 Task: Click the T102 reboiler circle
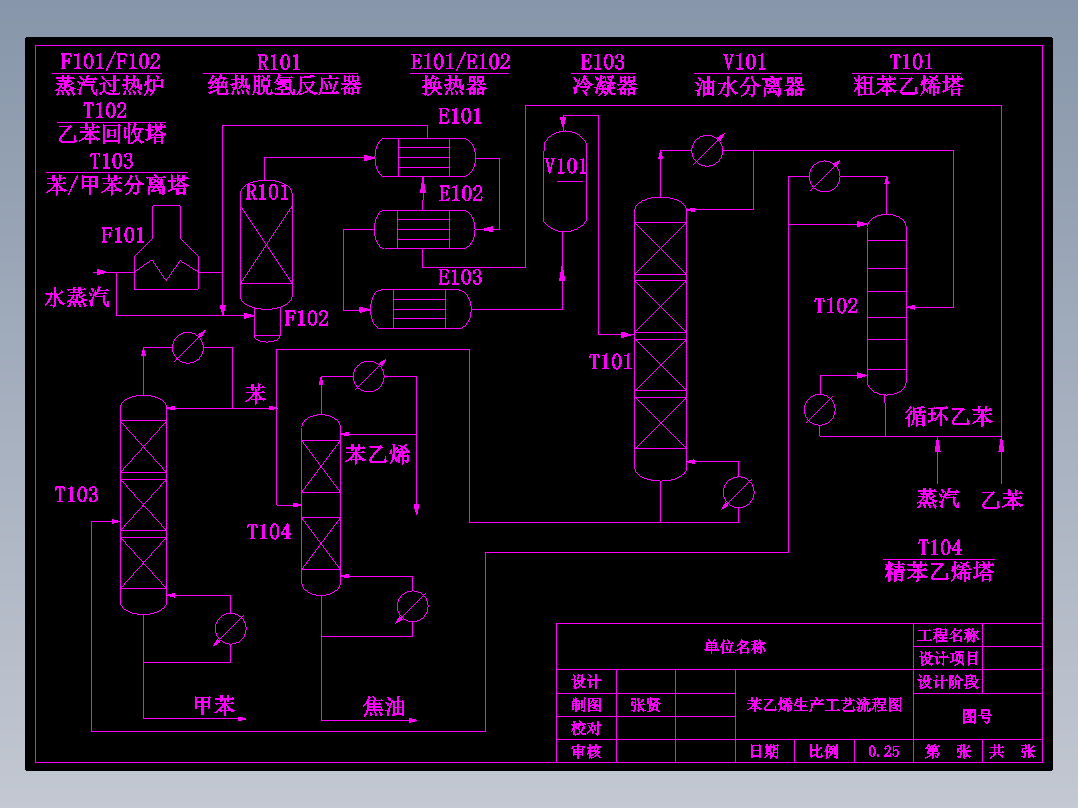(x=820, y=410)
